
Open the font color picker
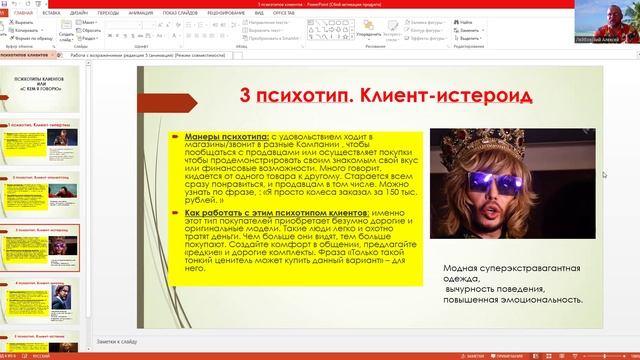pyautogui.click(x=175, y=36)
